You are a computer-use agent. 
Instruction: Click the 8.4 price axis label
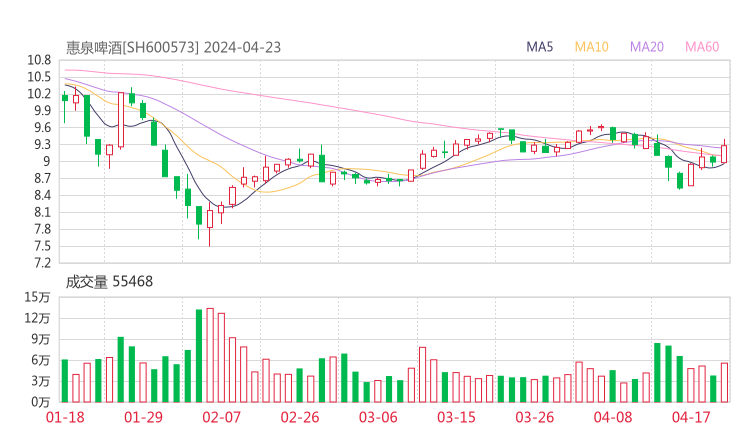click(42, 195)
